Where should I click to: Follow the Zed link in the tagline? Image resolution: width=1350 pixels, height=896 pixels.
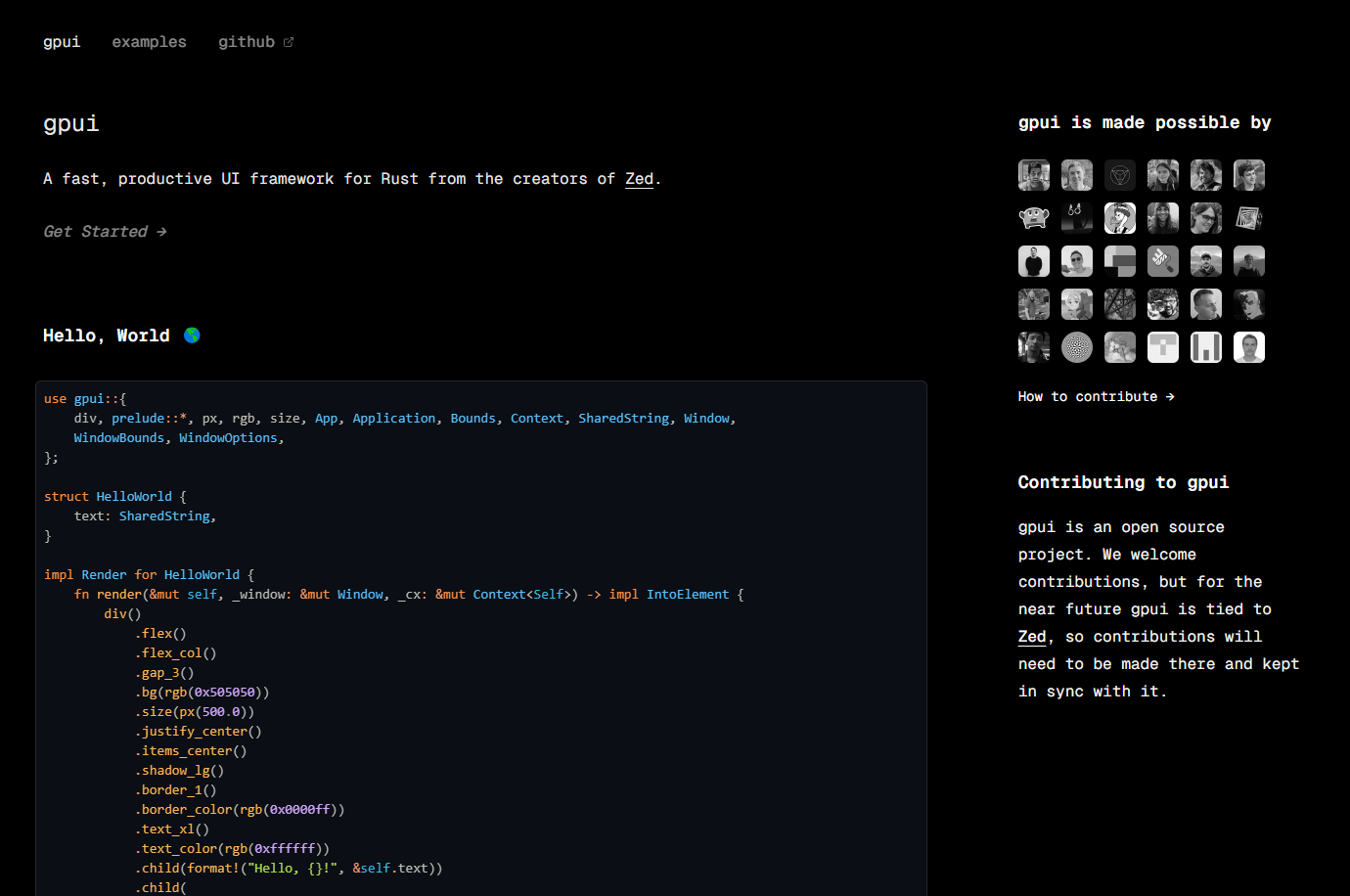[x=639, y=179]
